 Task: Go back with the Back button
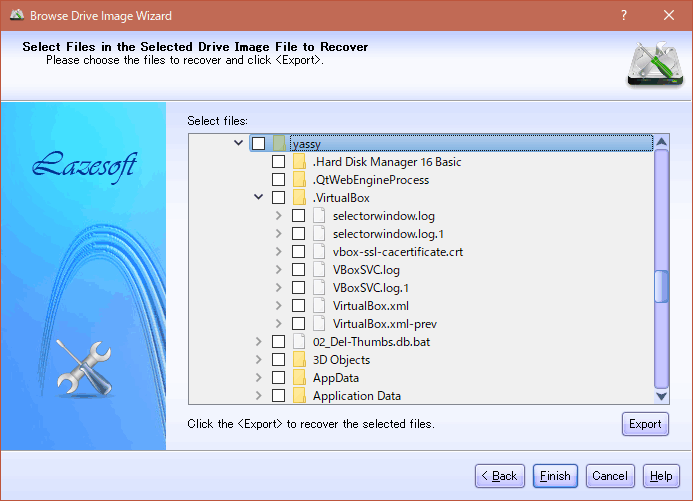coord(500,476)
